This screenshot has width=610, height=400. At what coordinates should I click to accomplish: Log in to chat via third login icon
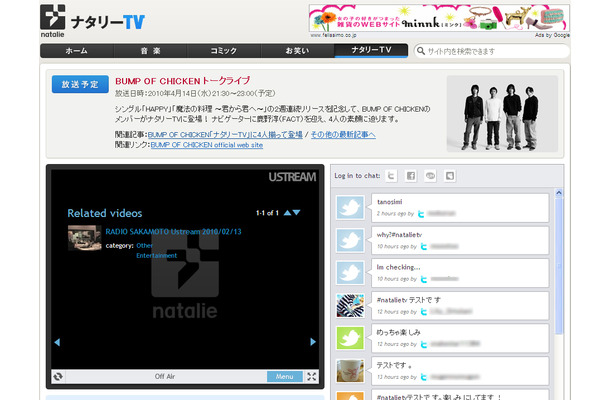click(x=430, y=176)
